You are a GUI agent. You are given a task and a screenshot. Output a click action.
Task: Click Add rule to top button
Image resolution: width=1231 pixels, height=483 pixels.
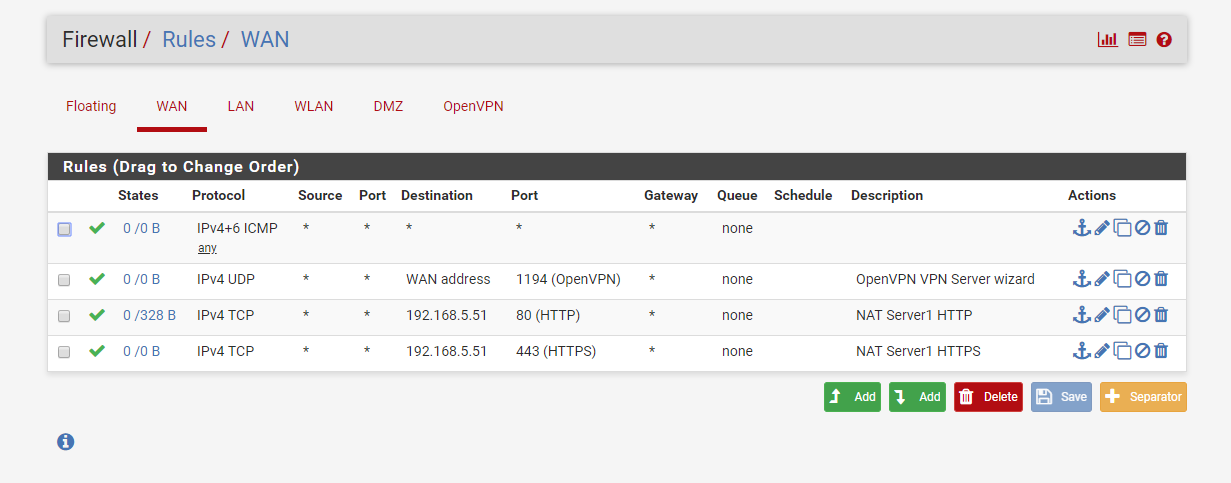852,397
